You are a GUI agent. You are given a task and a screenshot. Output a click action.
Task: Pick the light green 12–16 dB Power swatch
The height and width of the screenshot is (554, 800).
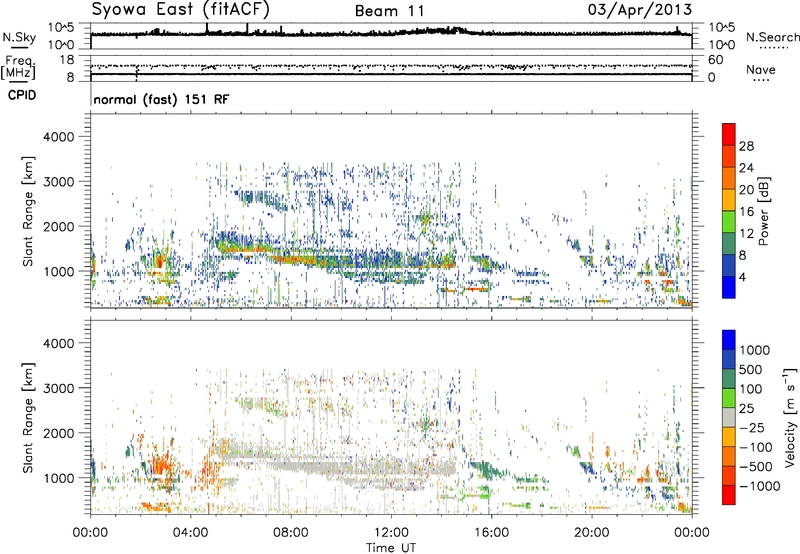[x=729, y=221]
